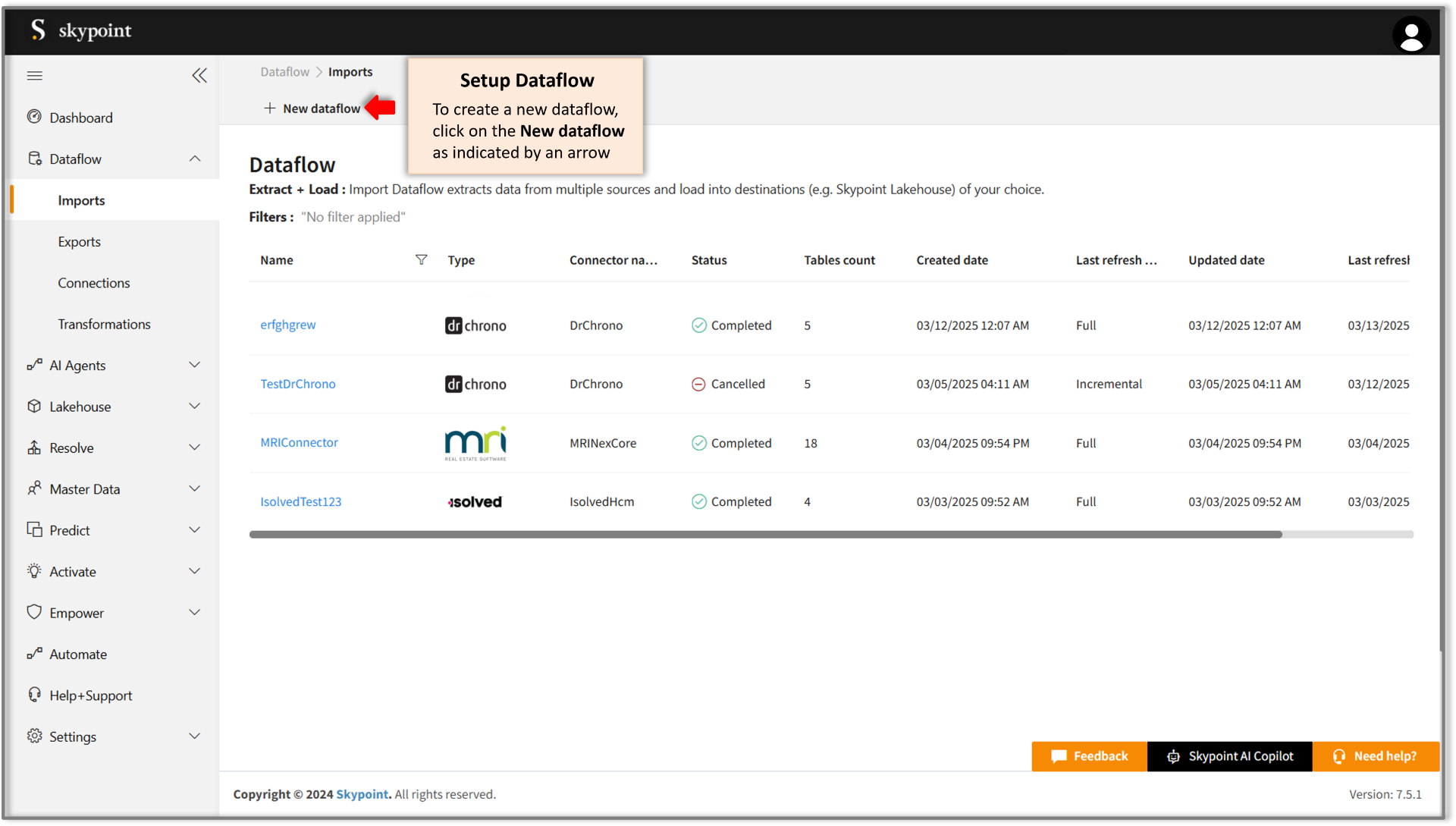Screen dimensions: 1456x826
Task: Click the horizontal scrollbar below the table
Action: pos(758,534)
